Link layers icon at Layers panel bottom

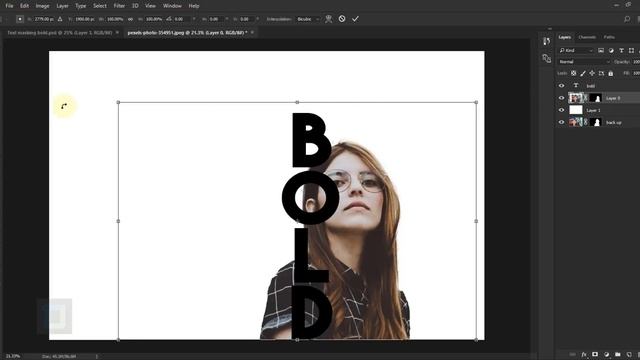click(x=573, y=354)
